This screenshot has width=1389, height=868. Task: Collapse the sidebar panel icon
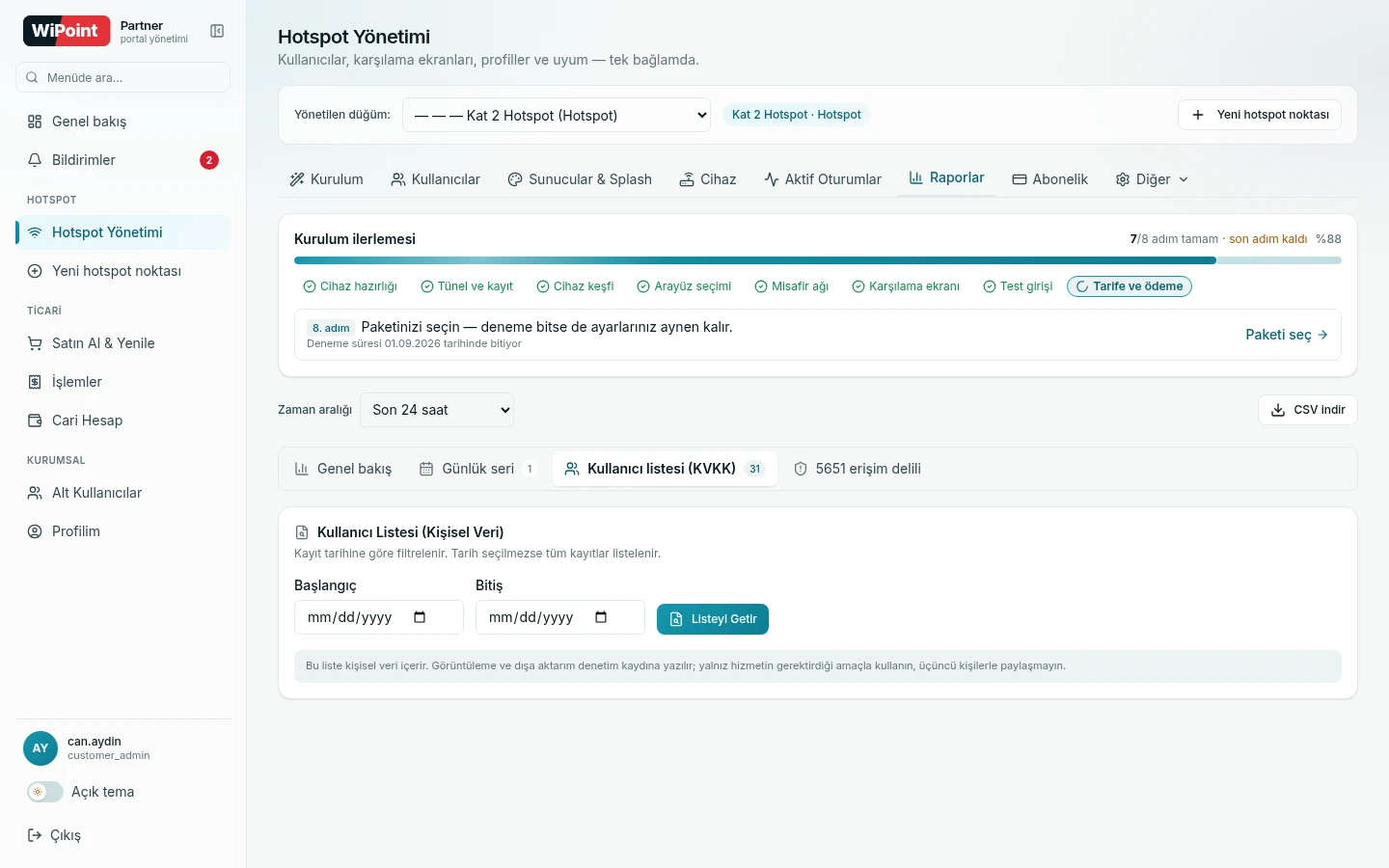(x=217, y=31)
